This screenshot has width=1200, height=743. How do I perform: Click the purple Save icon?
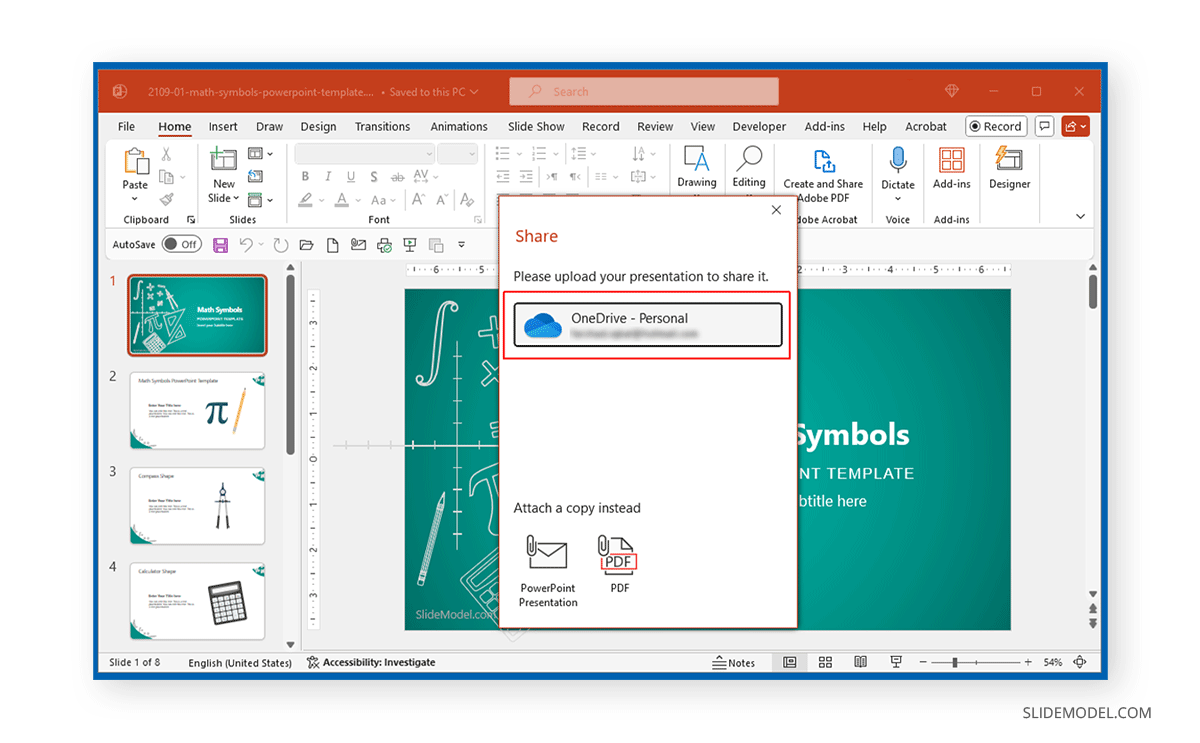pyautogui.click(x=220, y=245)
